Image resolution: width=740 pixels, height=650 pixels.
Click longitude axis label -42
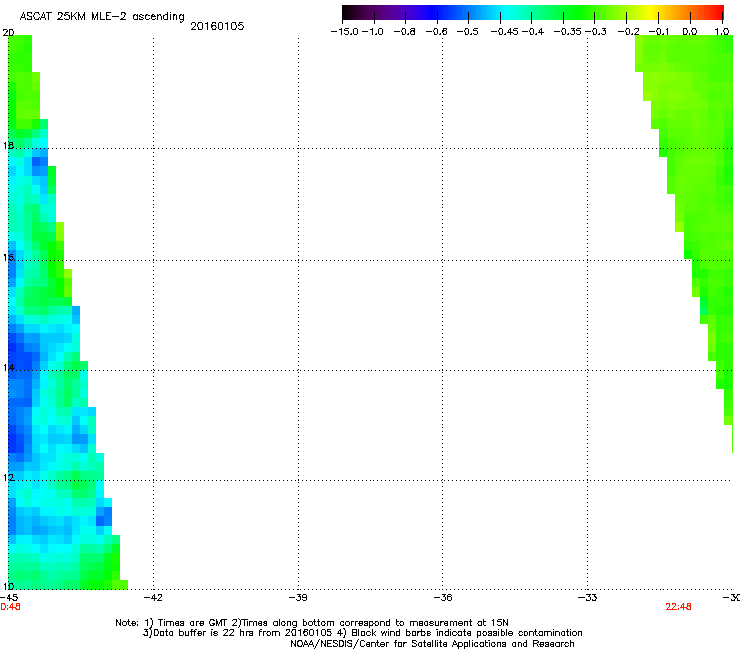tap(153, 598)
